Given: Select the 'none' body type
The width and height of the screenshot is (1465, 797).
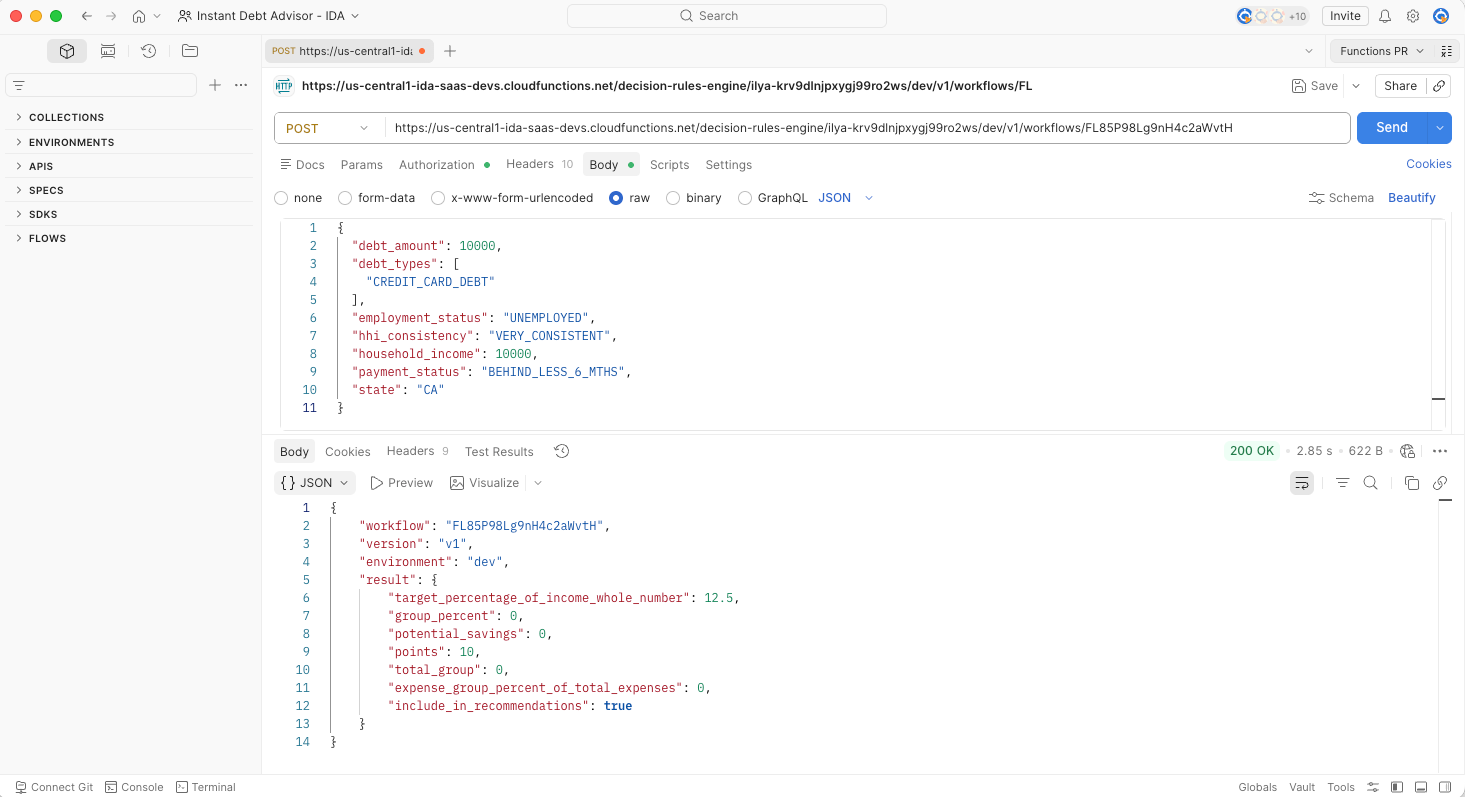Looking at the screenshot, I should click(x=281, y=198).
